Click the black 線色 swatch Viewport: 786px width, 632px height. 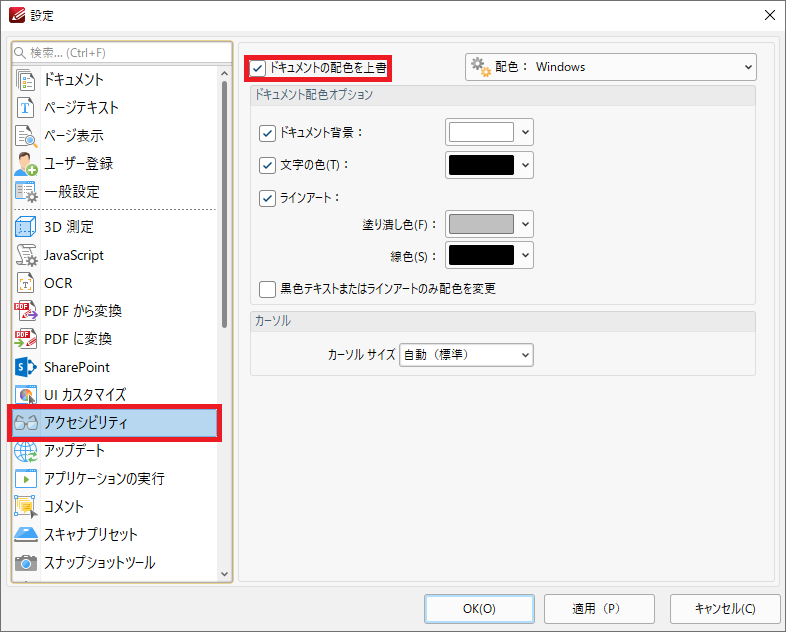[481, 255]
